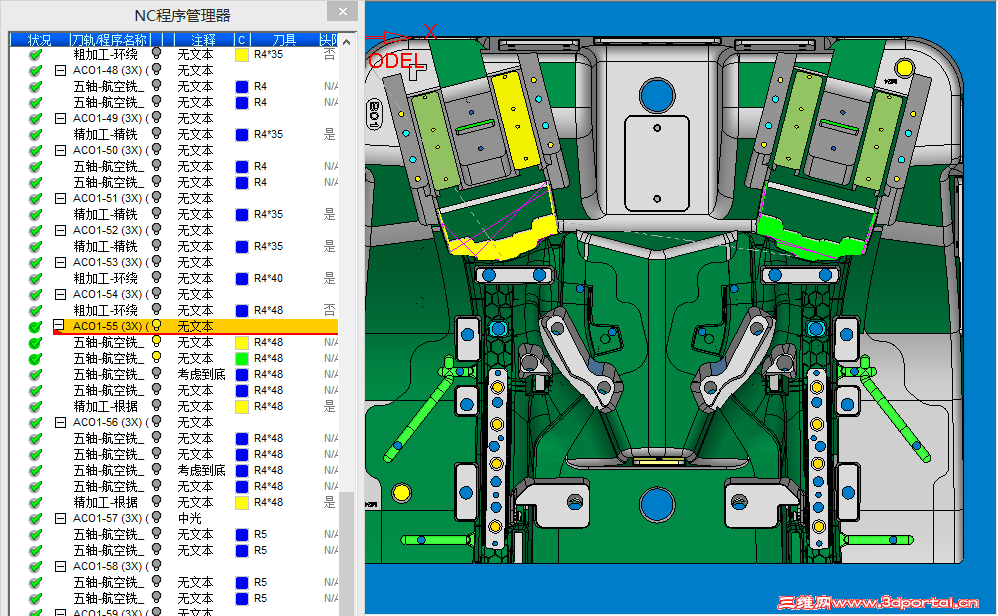Image resolution: width=998 pixels, height=616 pixels.
Task: Toggle the light bulb for ACO1-57
Action: click(x=156, y=517)
